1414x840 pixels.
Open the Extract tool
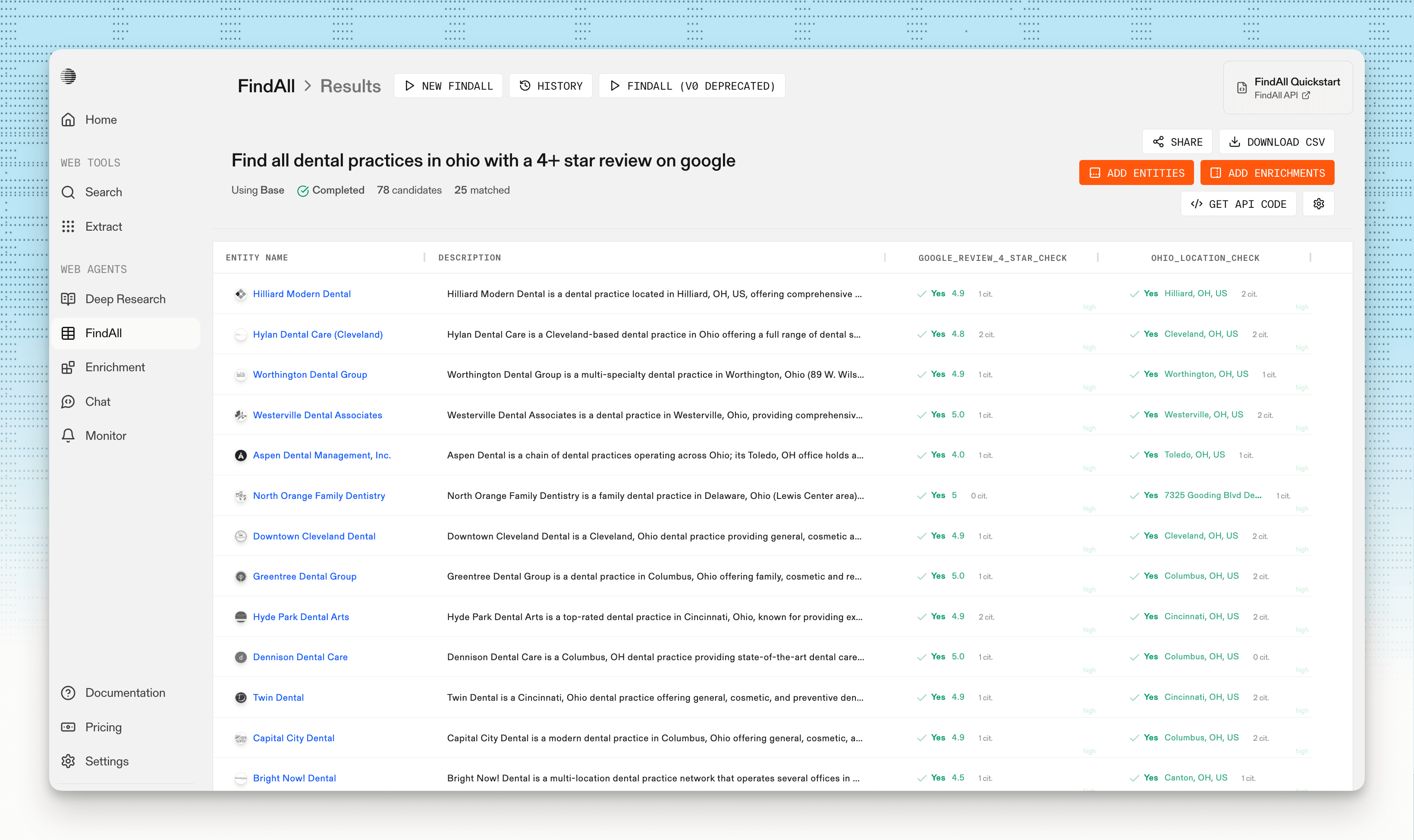[x=103, y=226]
